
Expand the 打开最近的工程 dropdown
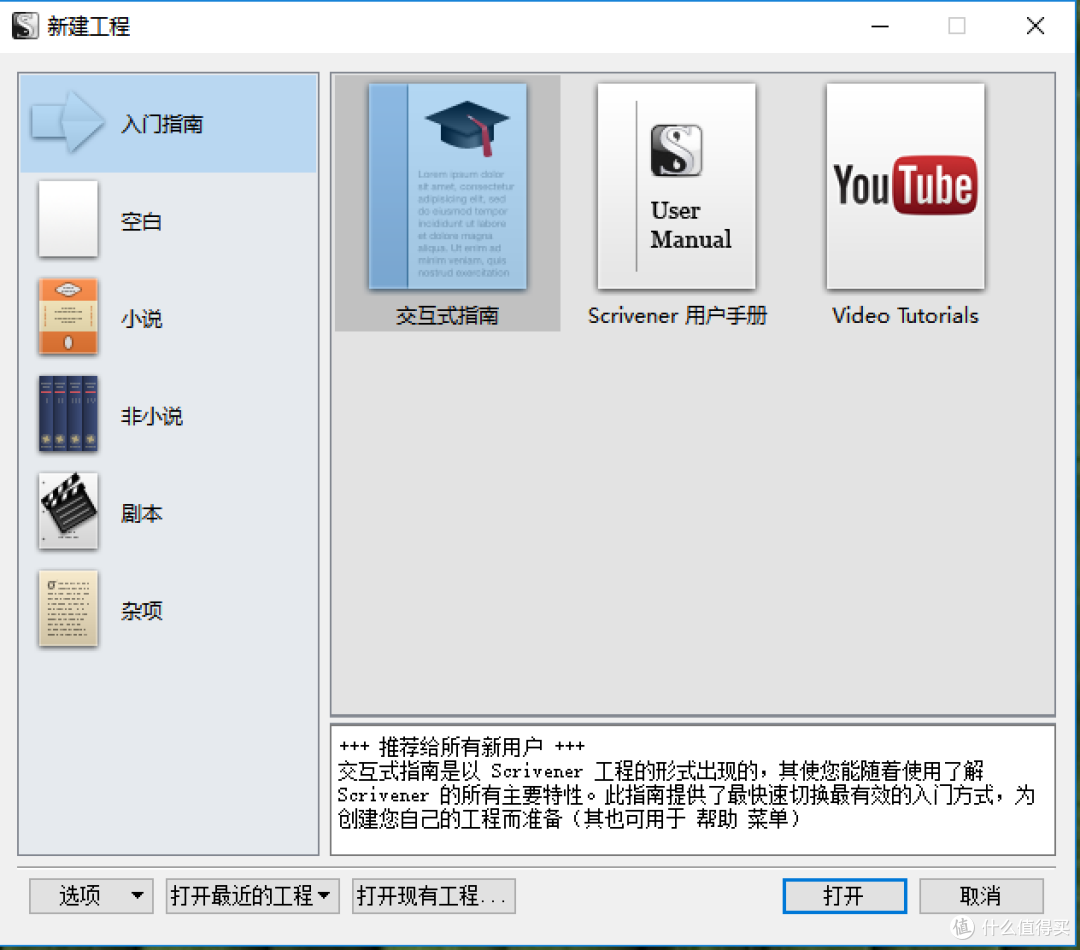[252, 896]
